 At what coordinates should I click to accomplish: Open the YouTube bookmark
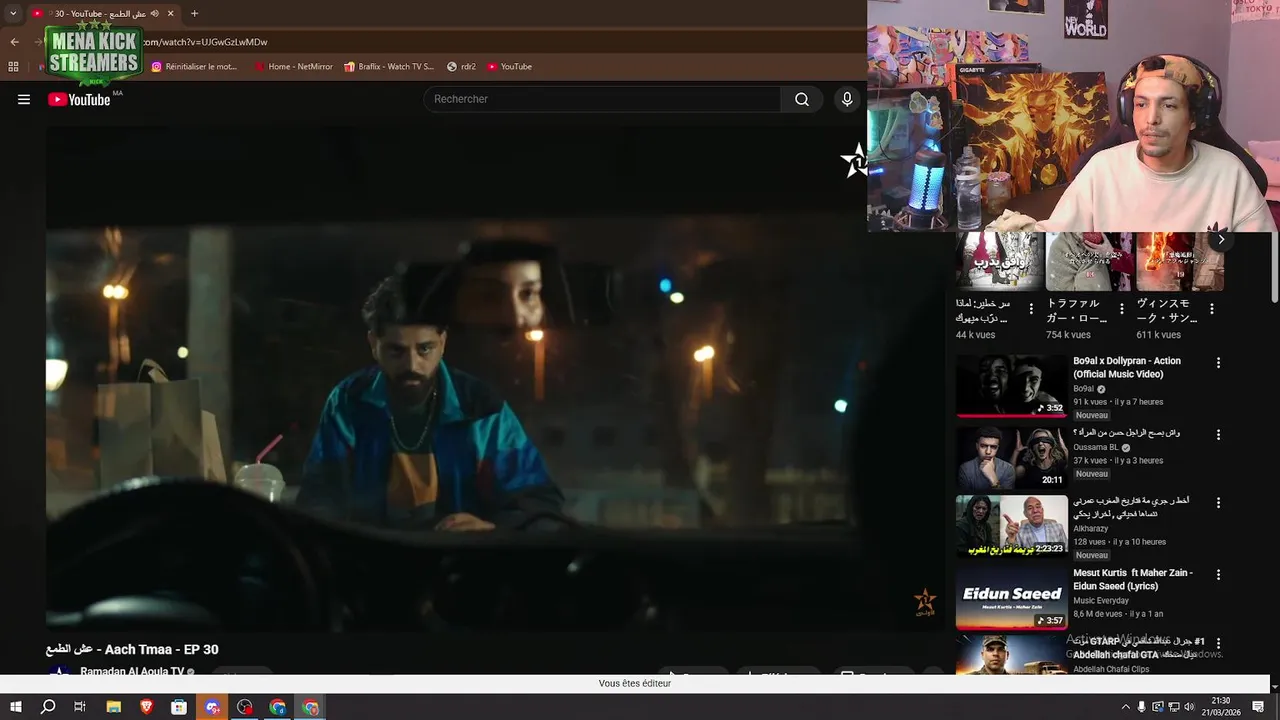click(510, 67)
